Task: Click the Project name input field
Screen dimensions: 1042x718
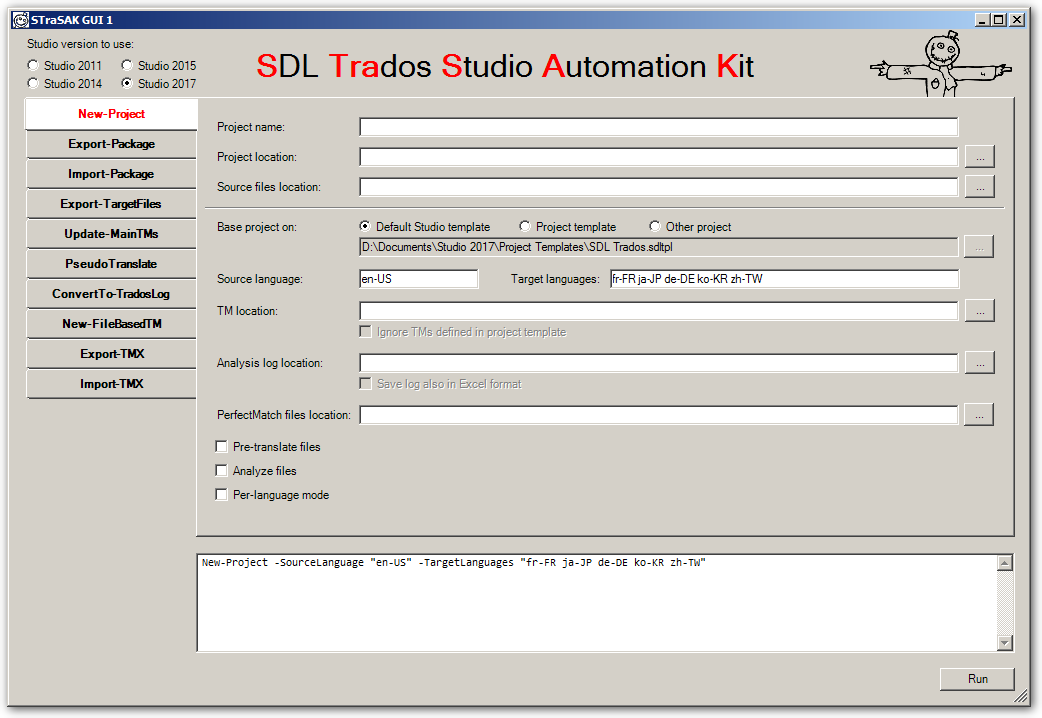Action: [x=659, y=127]
